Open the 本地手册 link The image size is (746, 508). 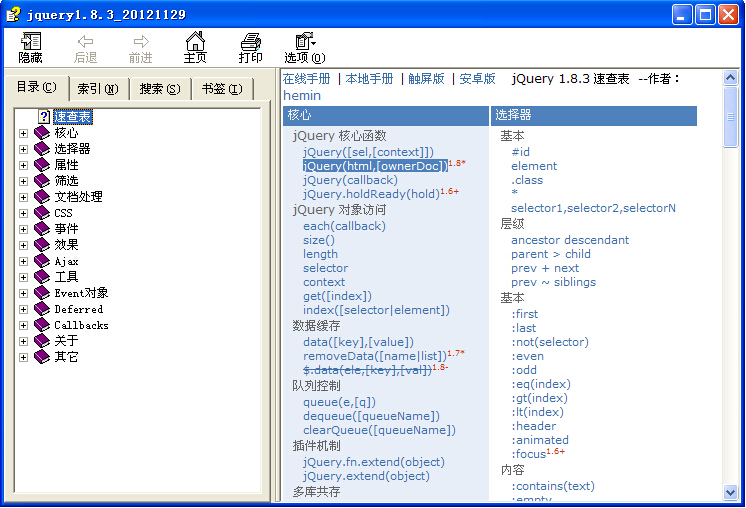(x=370, y=79)
